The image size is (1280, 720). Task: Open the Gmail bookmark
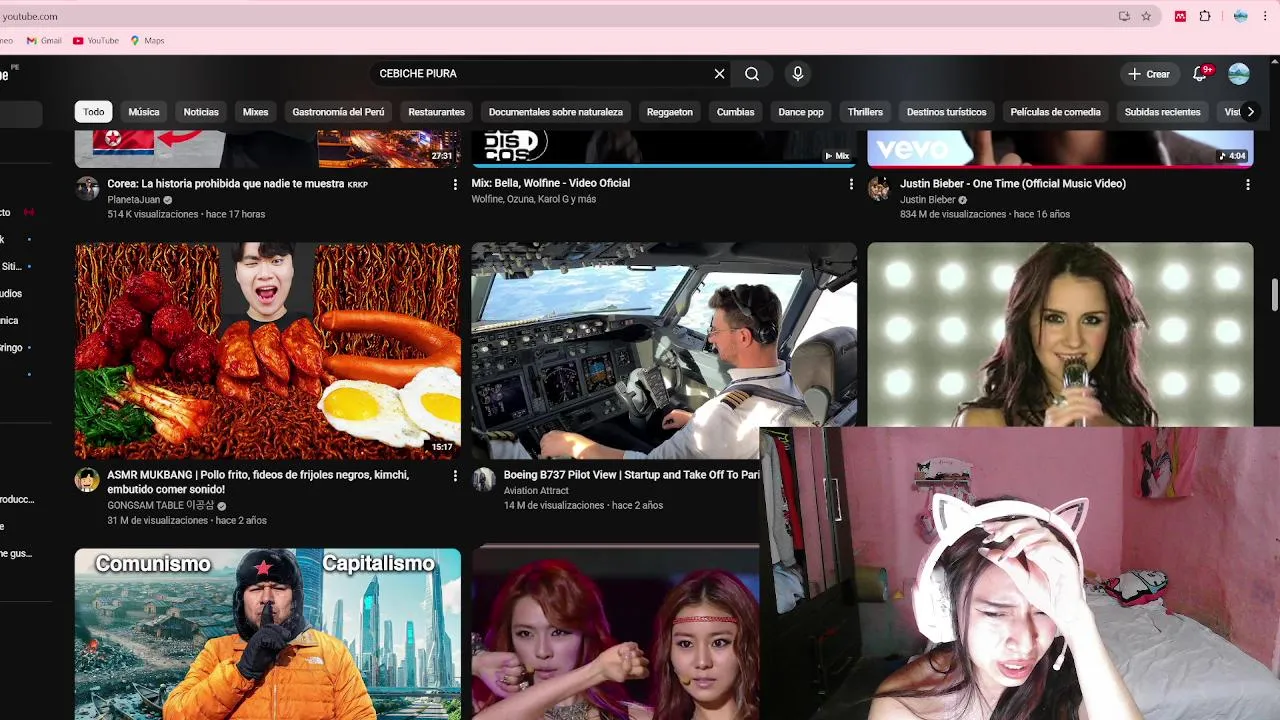click(44, 41)
